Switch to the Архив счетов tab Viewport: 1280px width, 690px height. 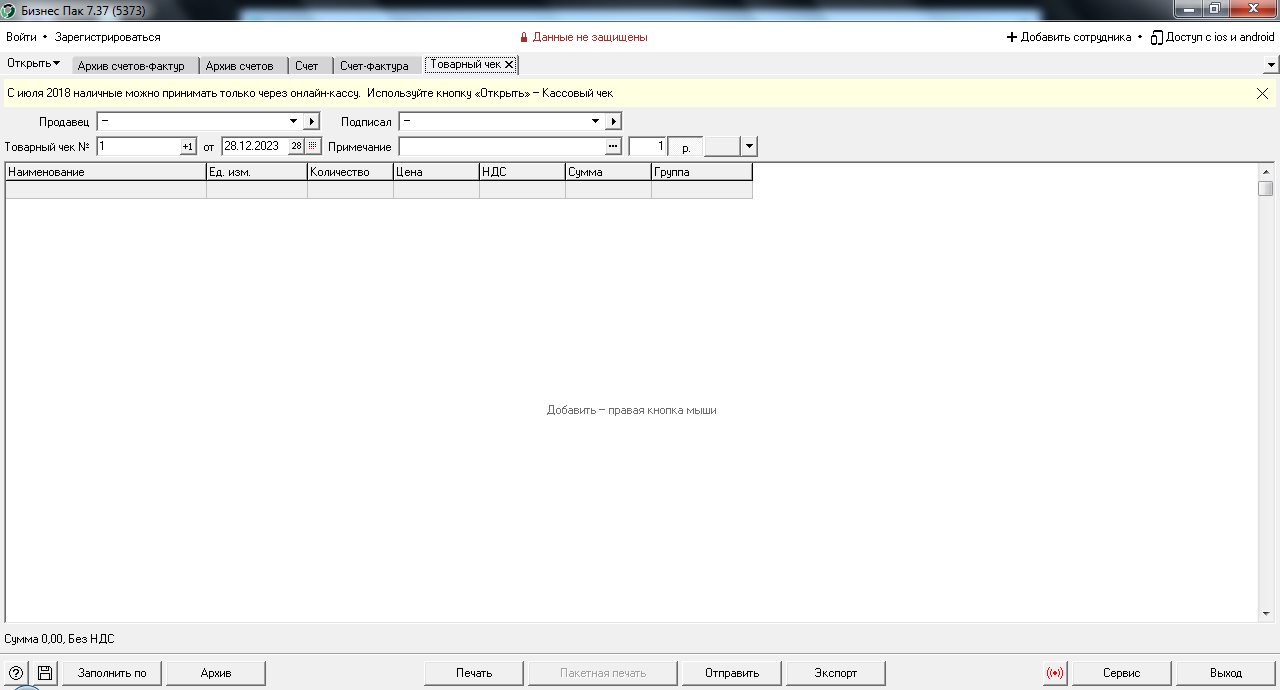coord(240,66)
